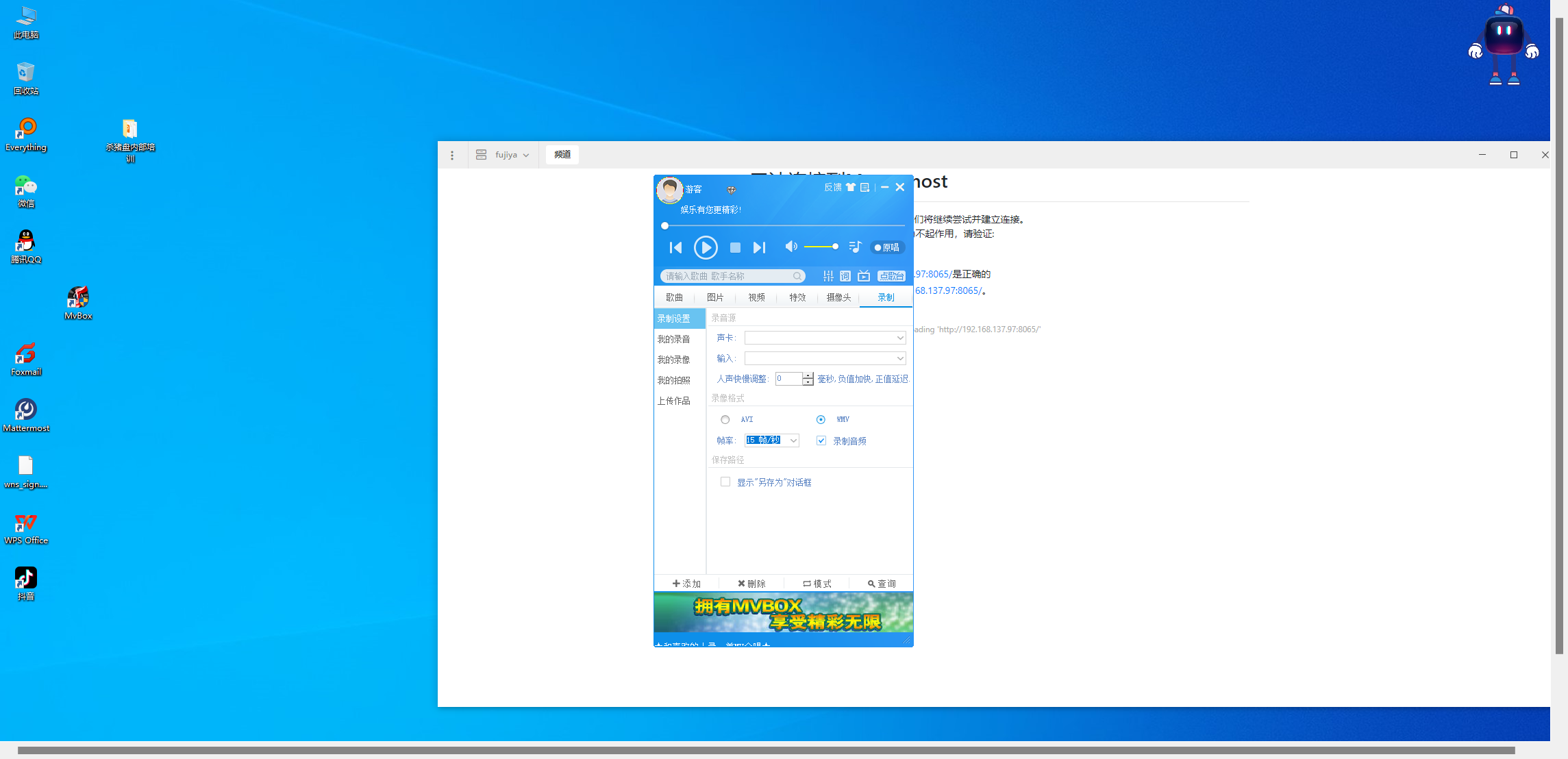Click the stop playback square button

(735, 247)
